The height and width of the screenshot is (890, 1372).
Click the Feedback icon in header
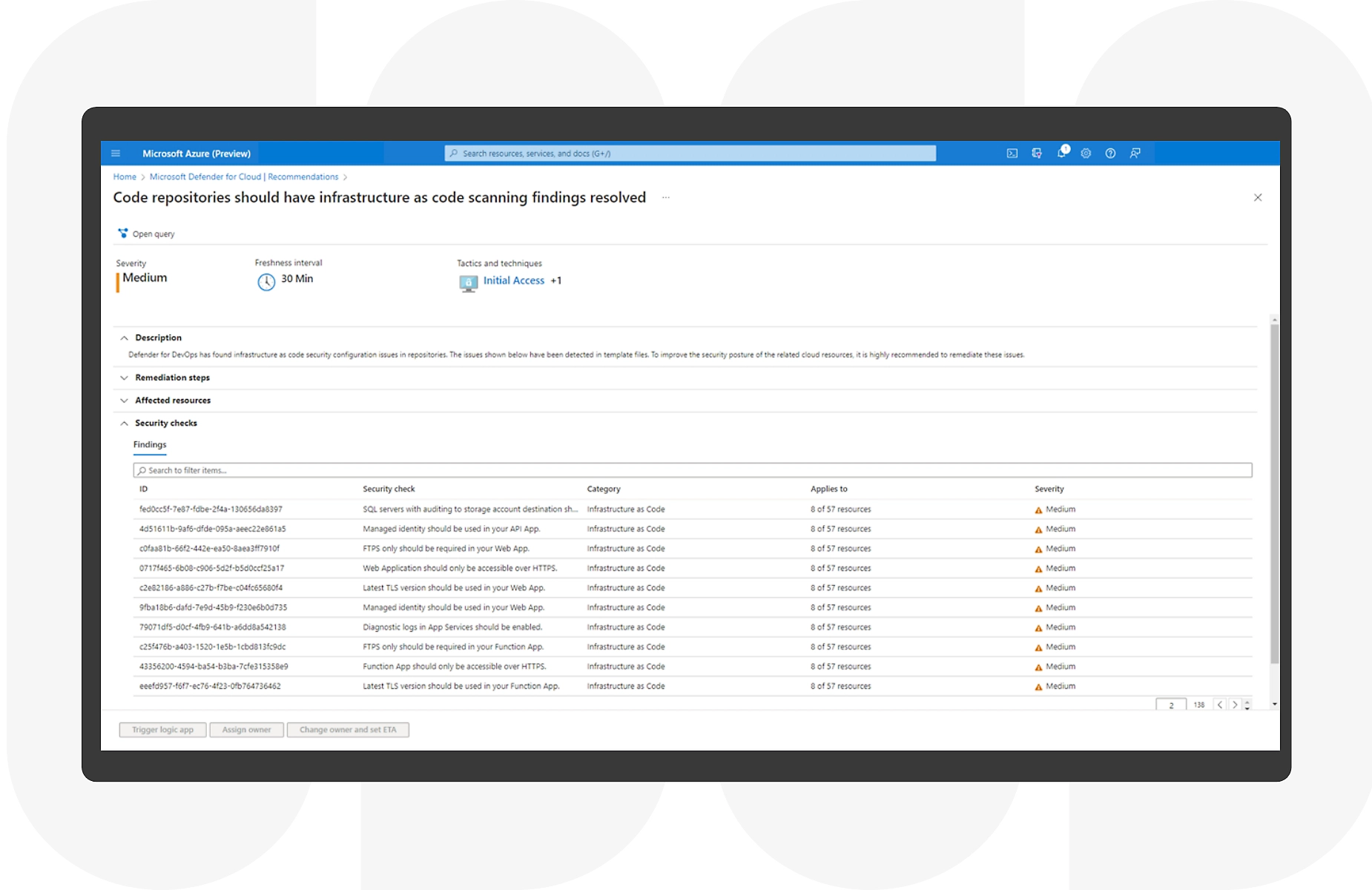1135,154
